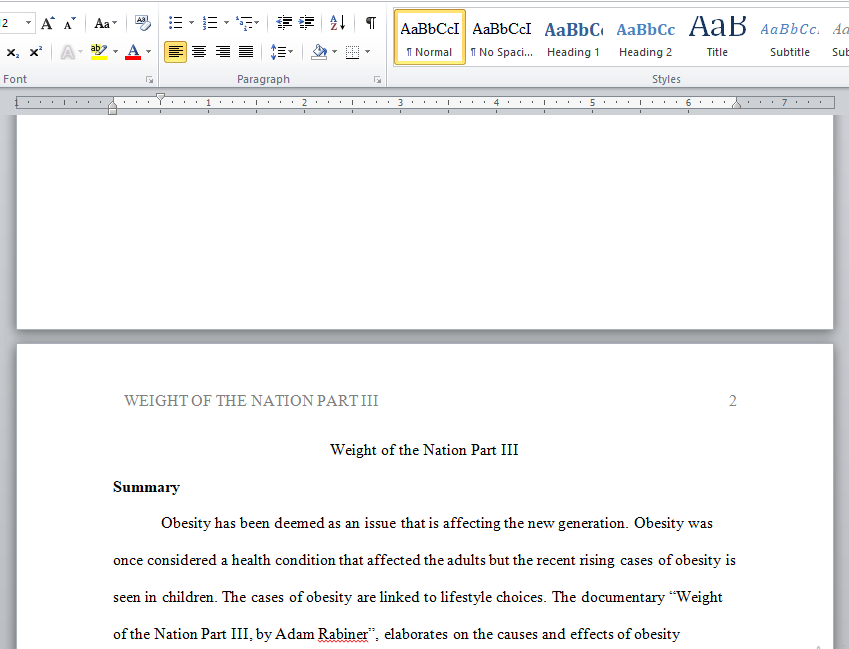
Task: Click the centered title Weight of the Nation Part III
Action: click(x=424, y=450)
